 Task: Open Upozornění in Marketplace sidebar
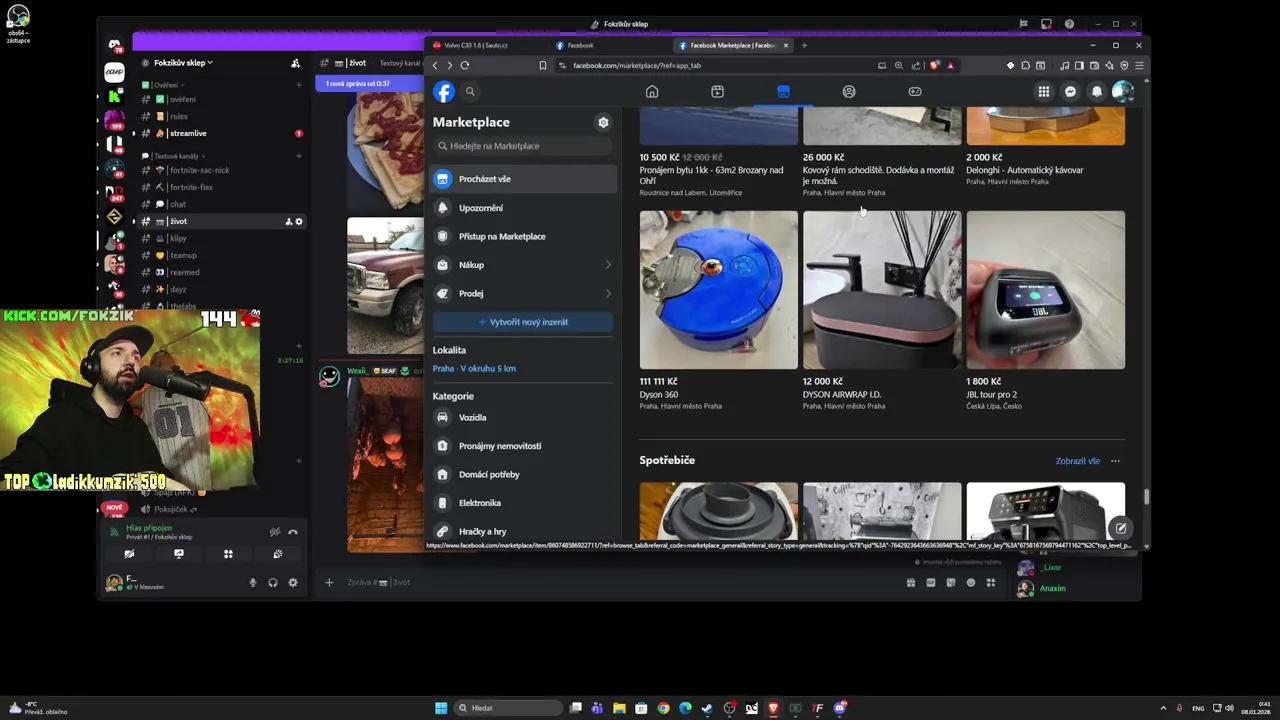(524, 208)
